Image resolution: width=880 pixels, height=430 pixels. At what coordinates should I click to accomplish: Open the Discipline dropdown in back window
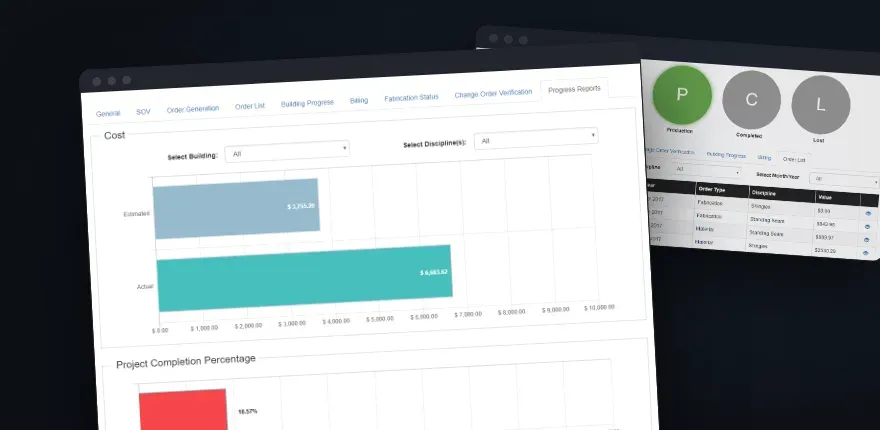point(706,170)
